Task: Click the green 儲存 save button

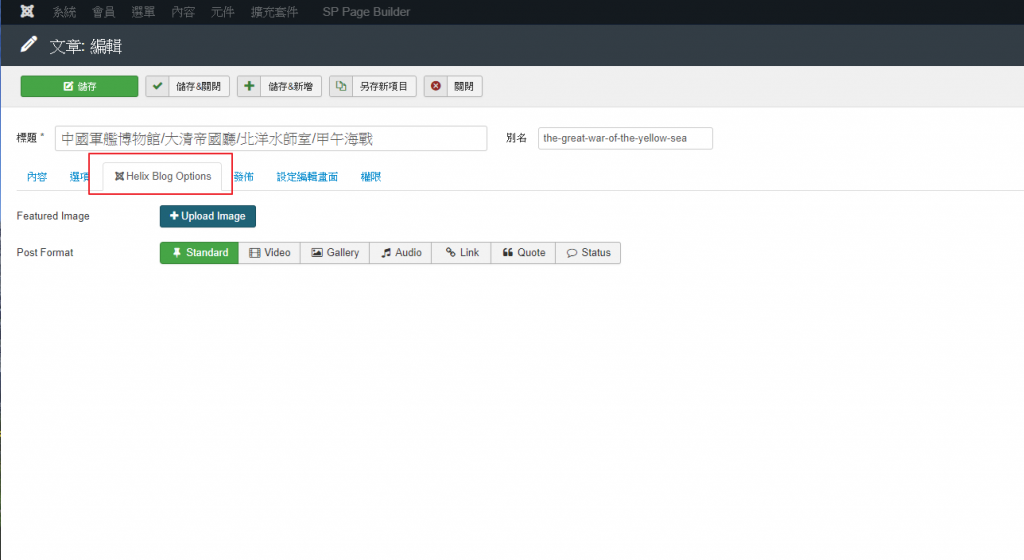Action: [79, 87]
